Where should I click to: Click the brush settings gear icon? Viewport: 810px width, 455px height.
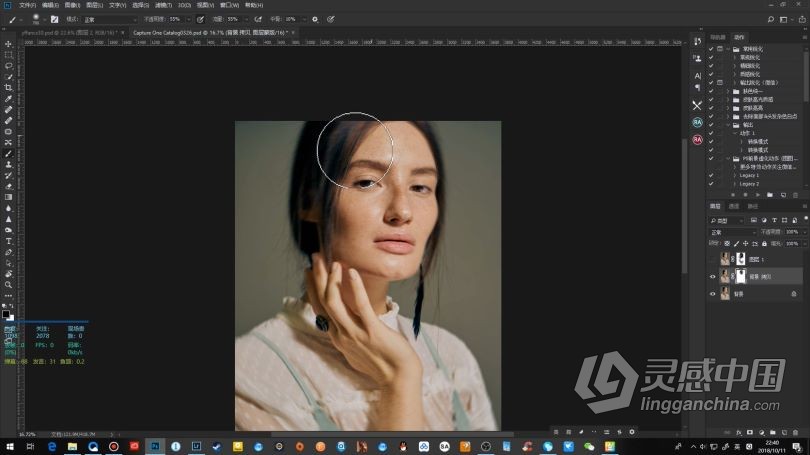(315, 19)
